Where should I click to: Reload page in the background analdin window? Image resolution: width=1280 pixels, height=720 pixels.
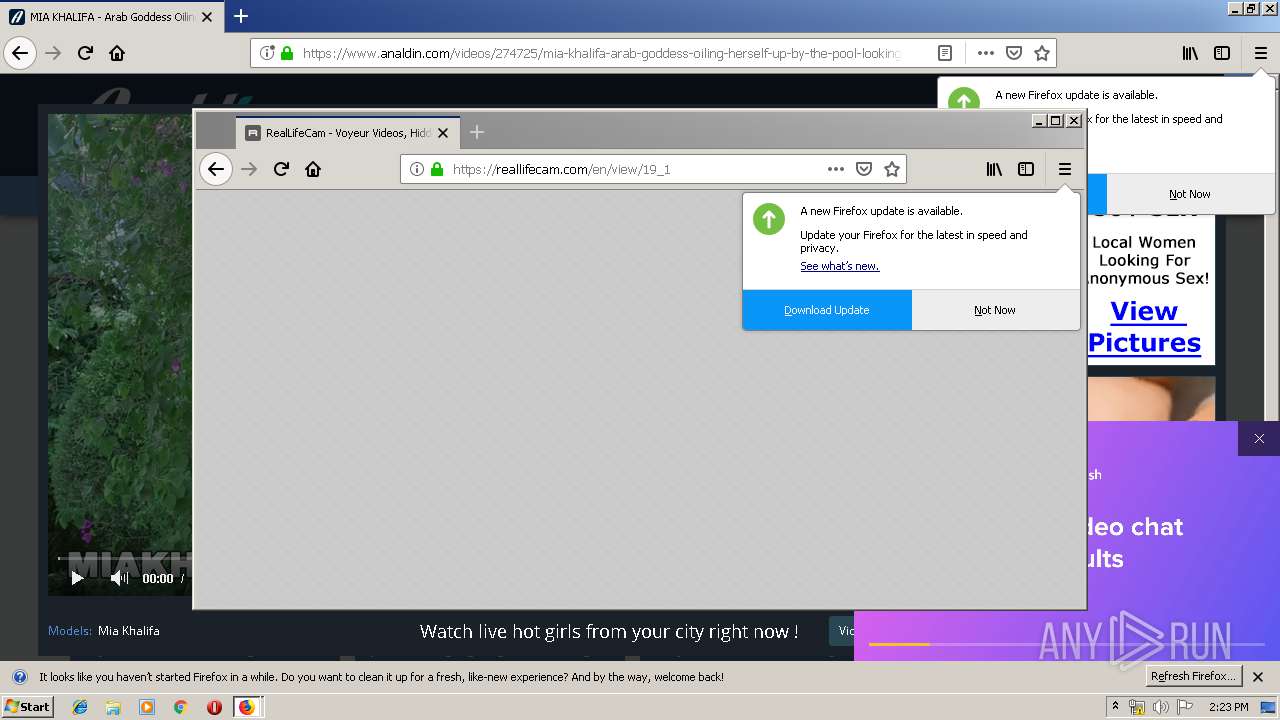pyautogui.click(x=85, y=53)
